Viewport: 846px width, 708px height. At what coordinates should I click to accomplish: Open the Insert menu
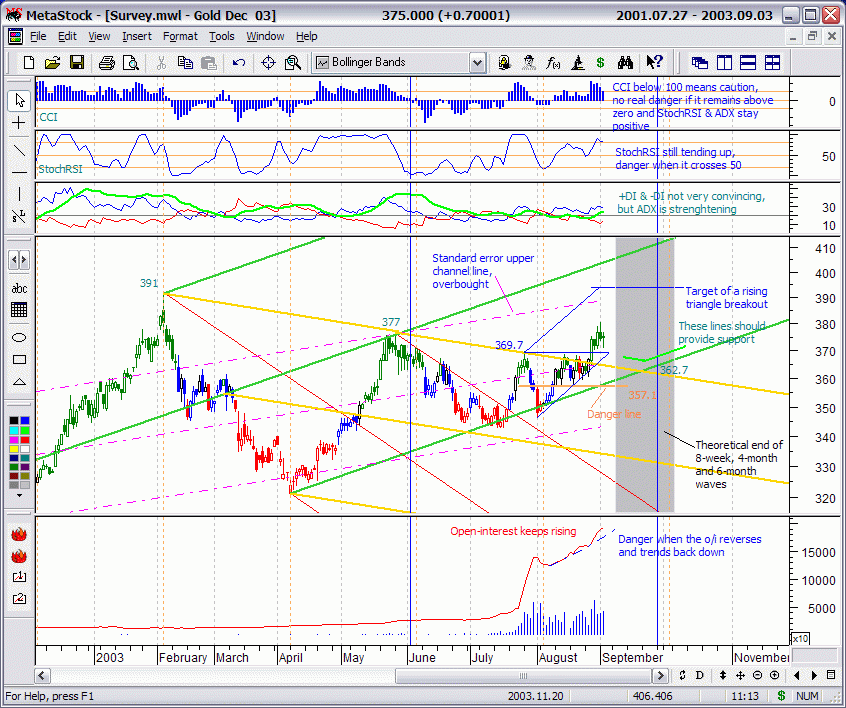coord(136,36)
